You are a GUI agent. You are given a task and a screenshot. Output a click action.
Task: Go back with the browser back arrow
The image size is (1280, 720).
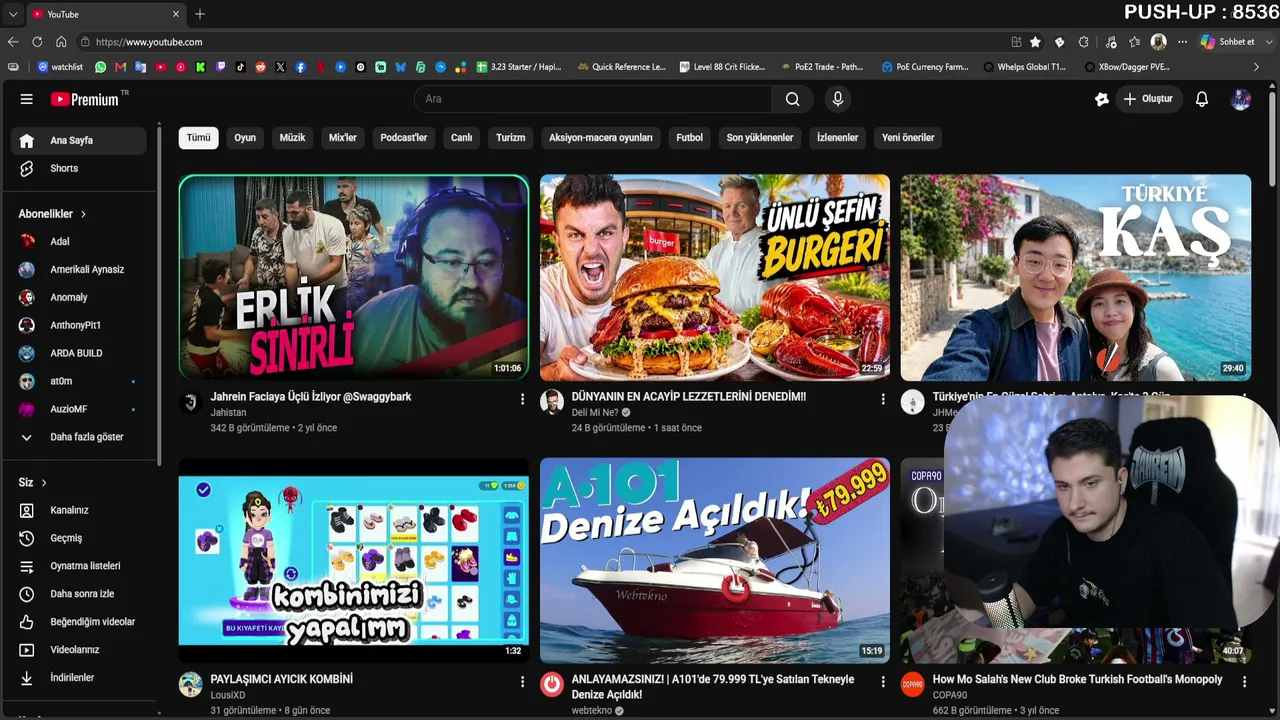pyautogui.click(x=13, y=42)
